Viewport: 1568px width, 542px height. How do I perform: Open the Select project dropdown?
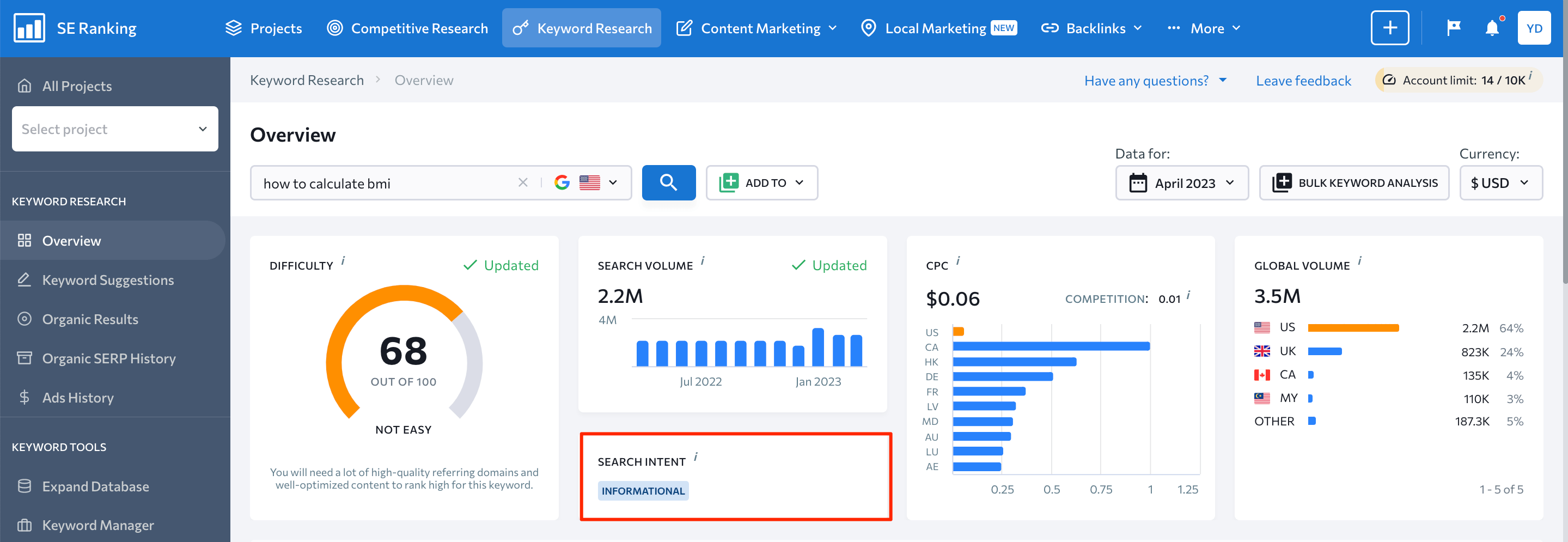point(115,129)
